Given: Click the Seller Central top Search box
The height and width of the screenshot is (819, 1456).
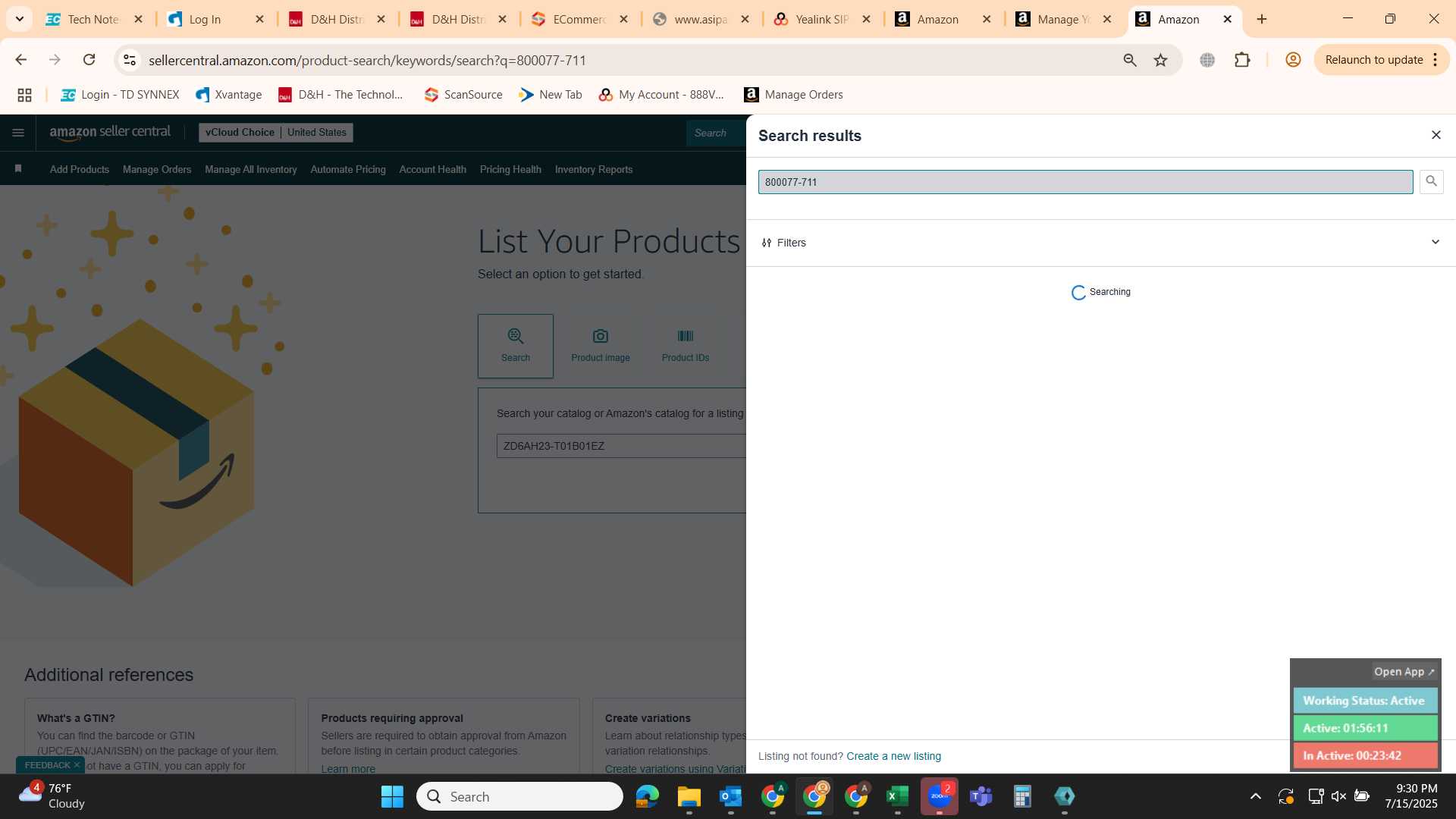Looking at the screenshot, I should 716,133.
